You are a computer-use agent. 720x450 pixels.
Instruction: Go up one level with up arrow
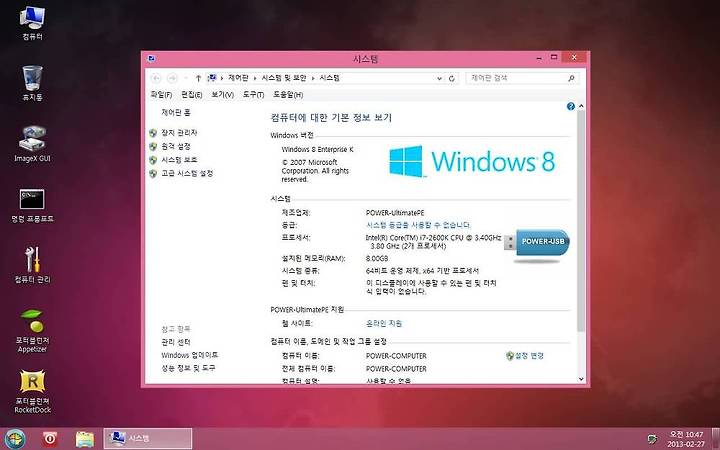(x=198, y=79)
